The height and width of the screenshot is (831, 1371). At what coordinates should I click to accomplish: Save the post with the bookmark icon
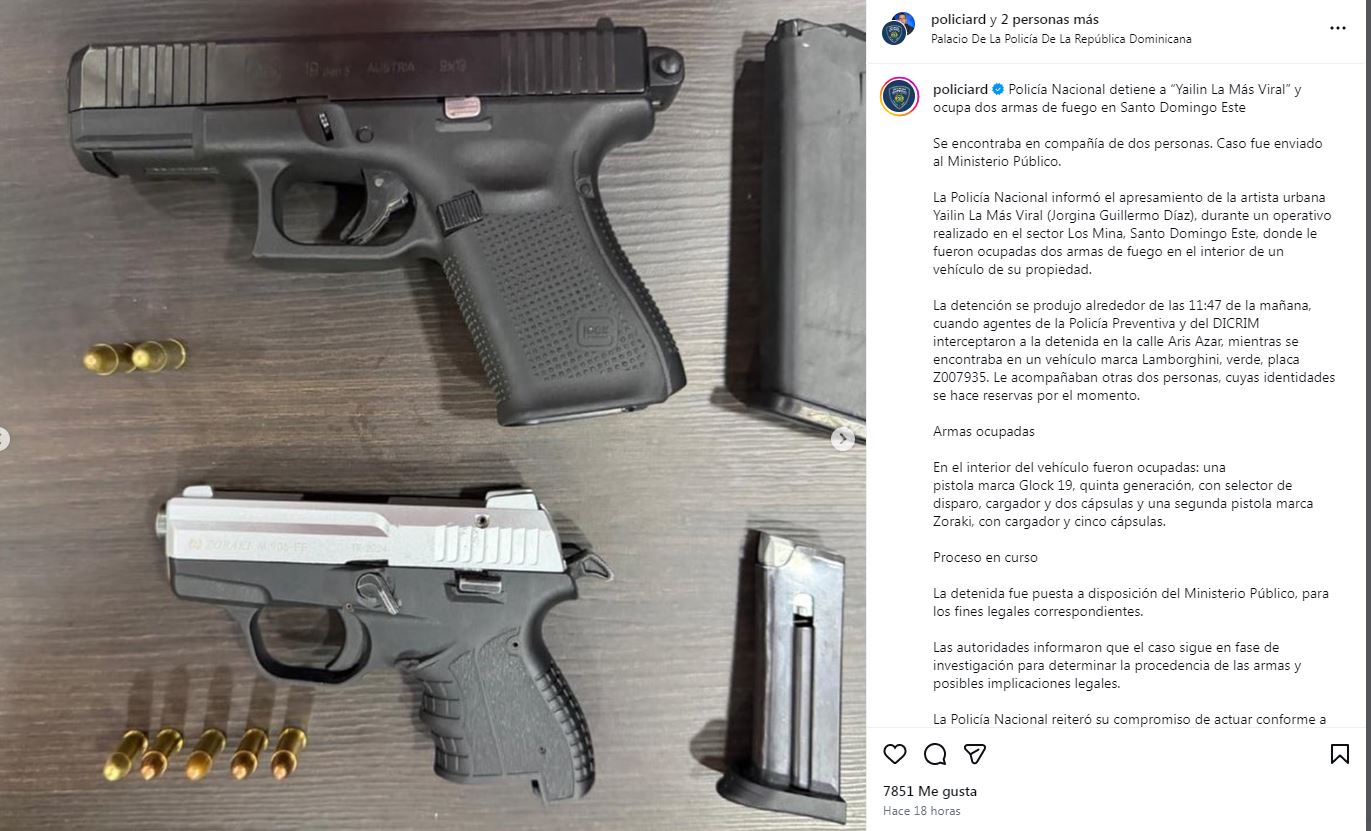click(1340, 754)
